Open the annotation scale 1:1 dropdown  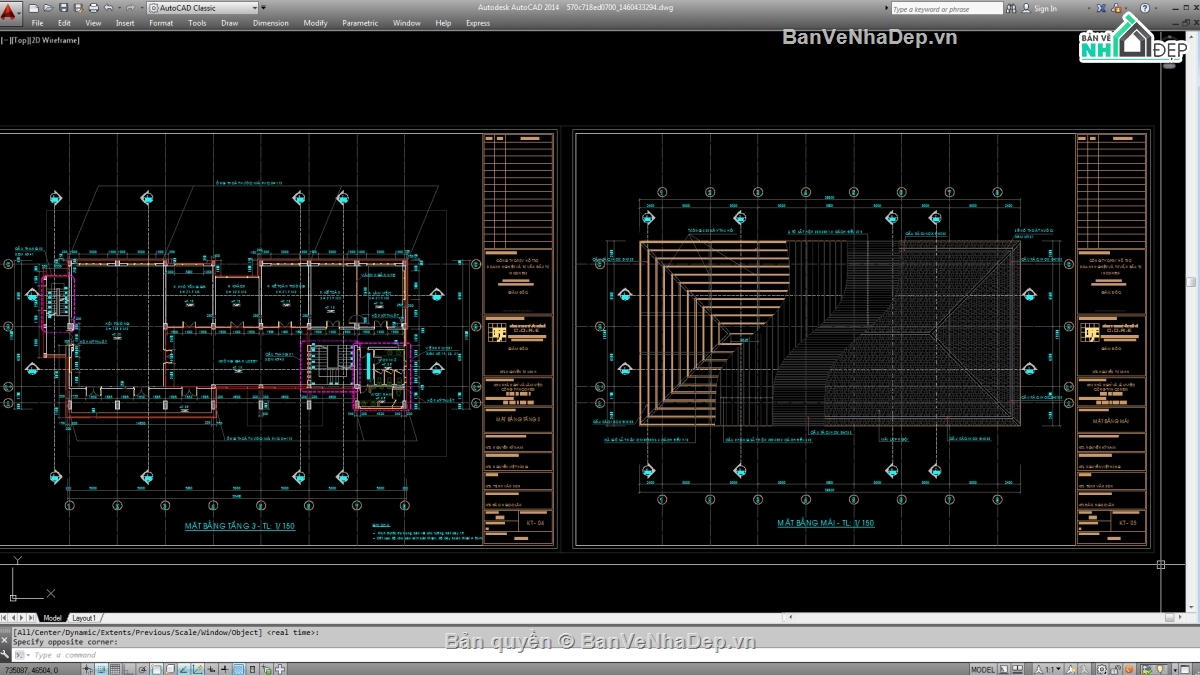[x=1051, y=668]
